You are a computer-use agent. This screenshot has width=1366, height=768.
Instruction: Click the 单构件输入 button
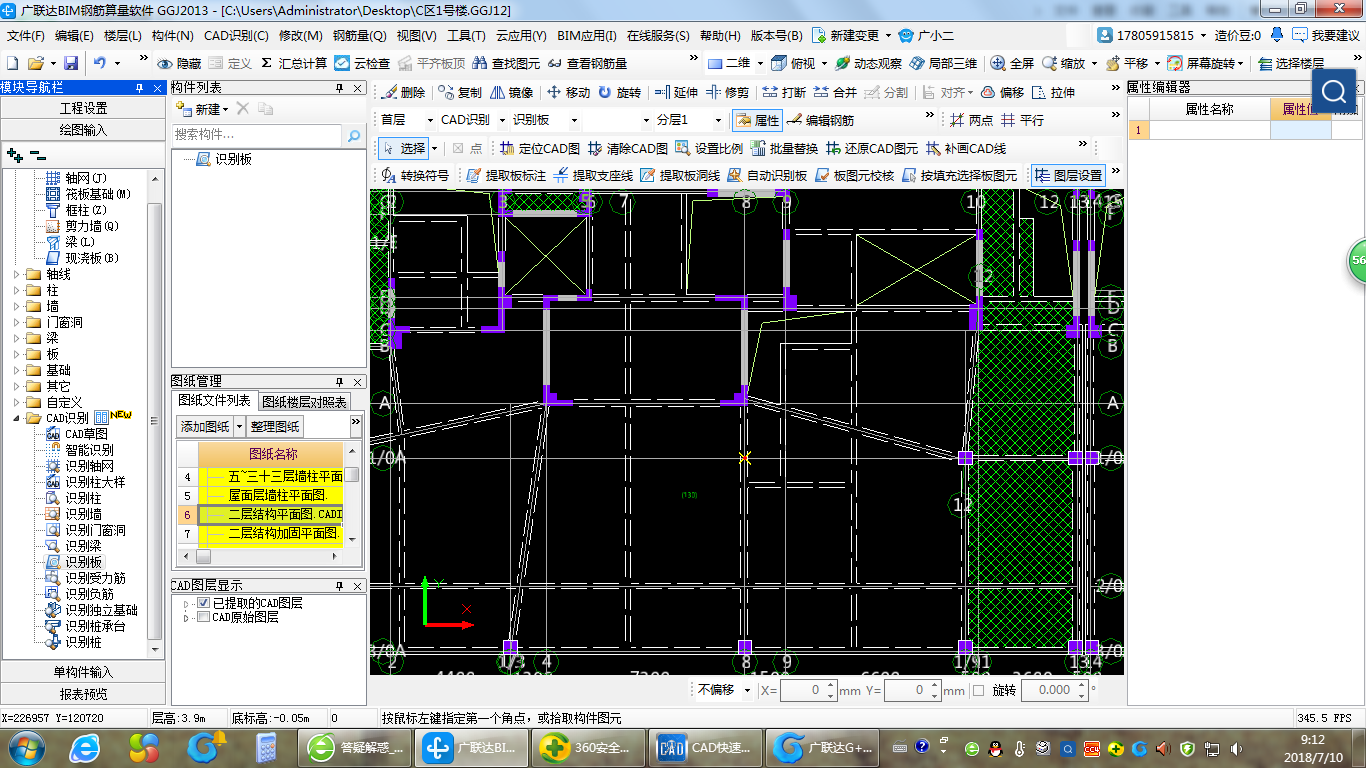(x=82, y=672)
